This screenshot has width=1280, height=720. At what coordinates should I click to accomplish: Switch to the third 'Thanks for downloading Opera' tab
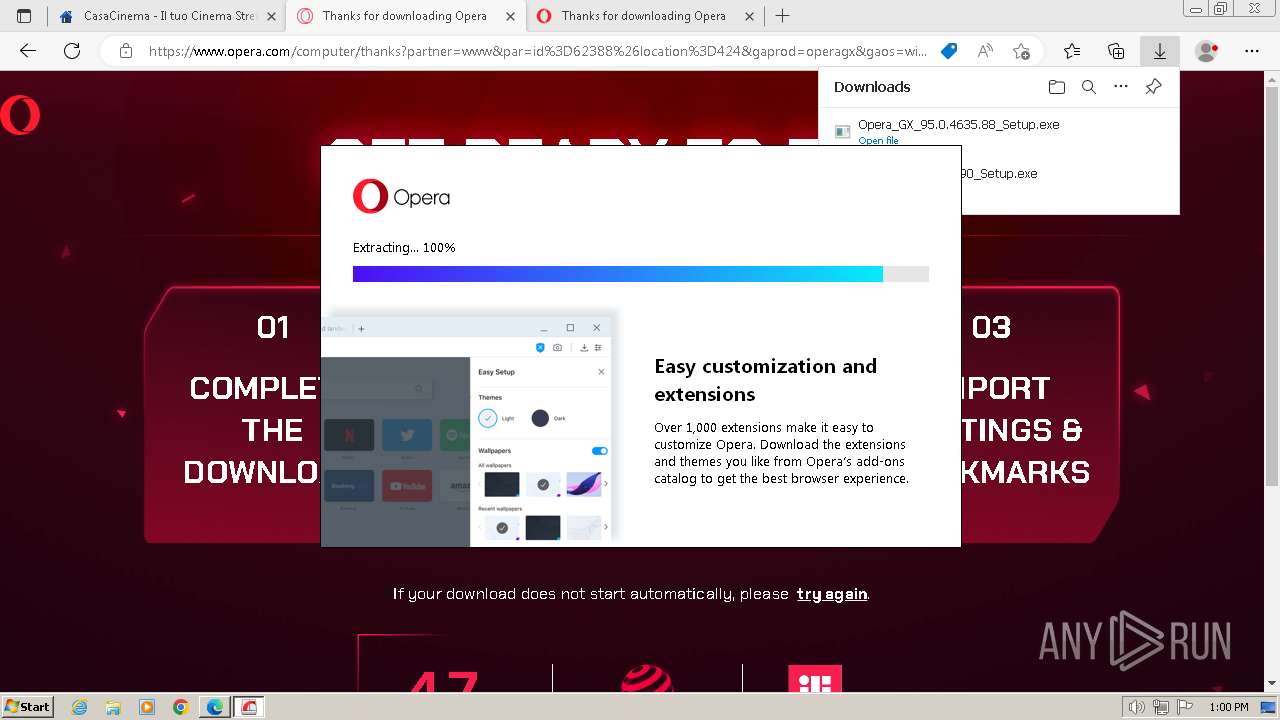point(644,16)
